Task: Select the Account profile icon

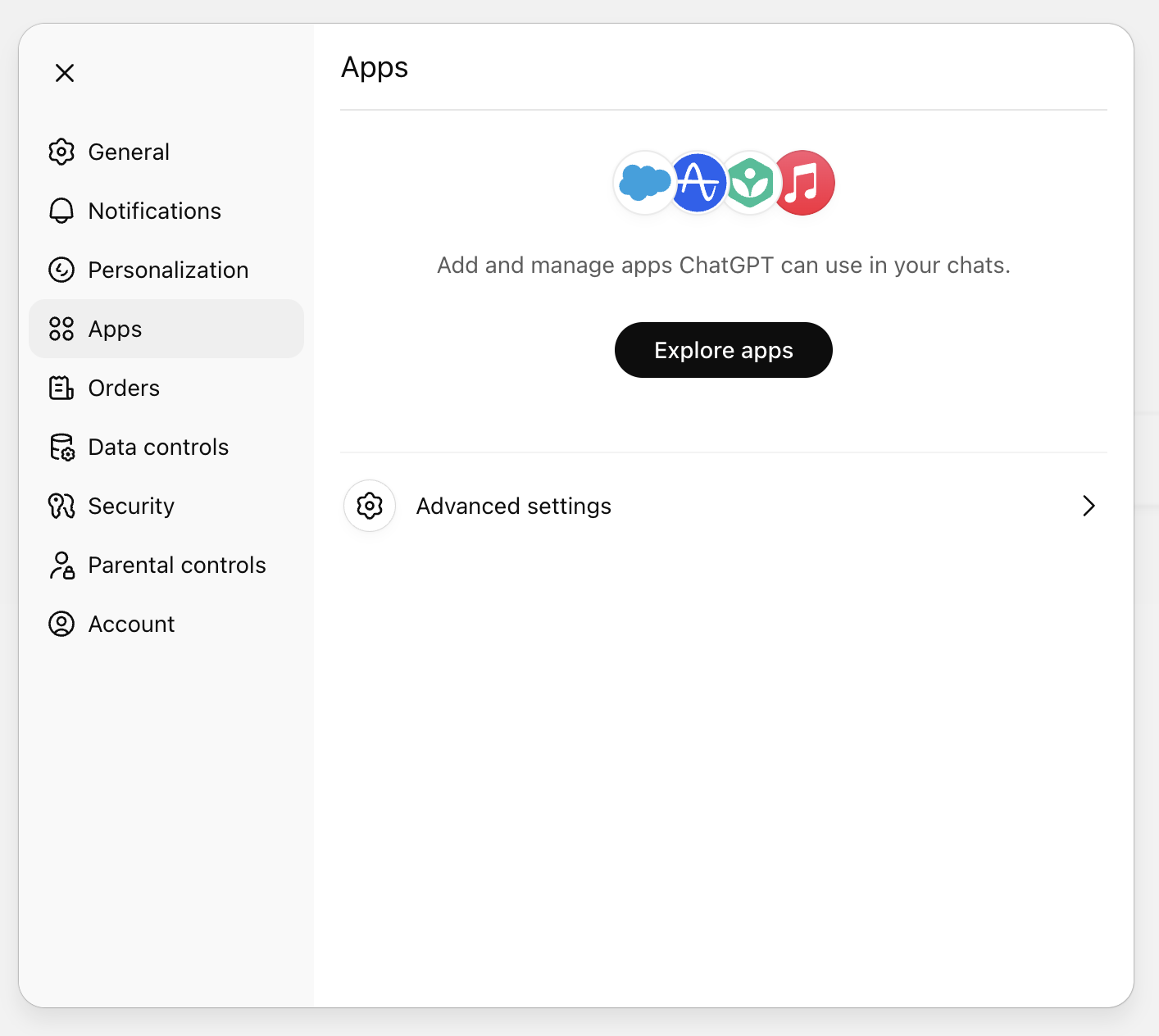Action: tap(61, 624)
